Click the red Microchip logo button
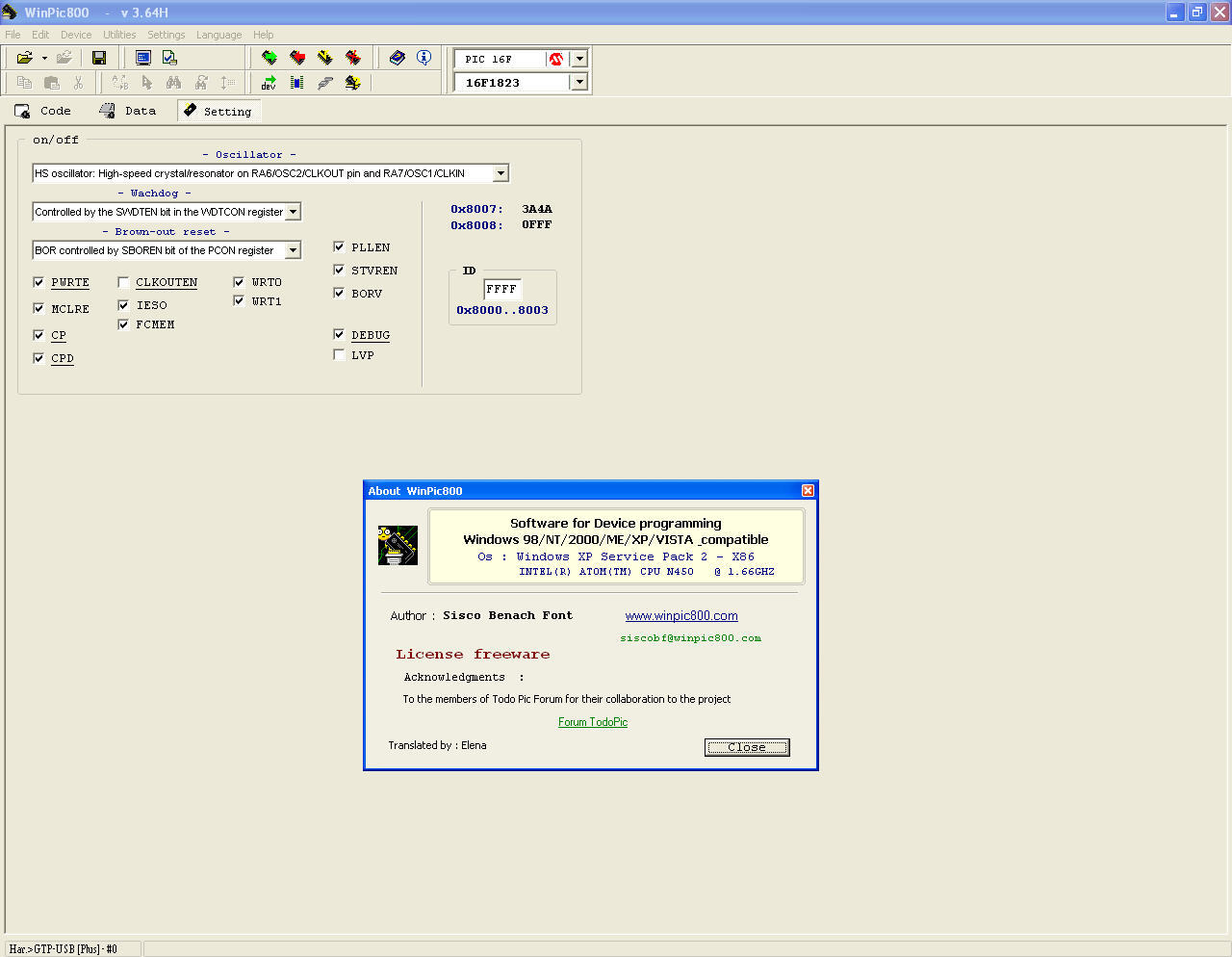This screenshot has height=957, width=1232. point(556,59)
